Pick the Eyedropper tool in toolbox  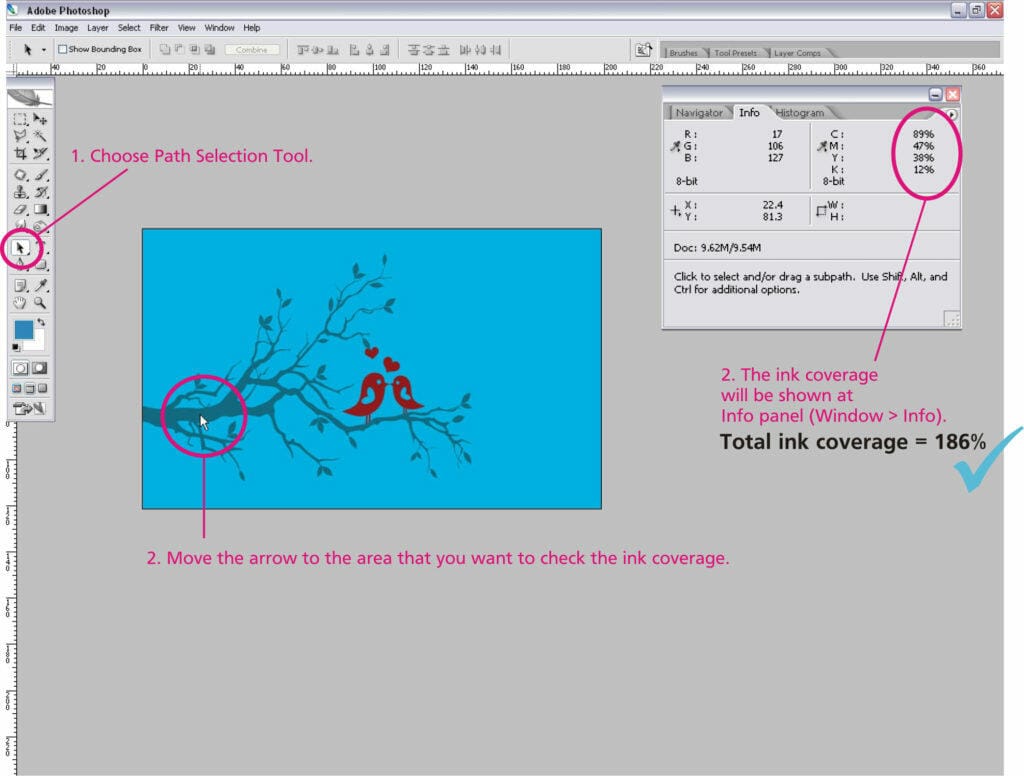[x=40, y=286]
